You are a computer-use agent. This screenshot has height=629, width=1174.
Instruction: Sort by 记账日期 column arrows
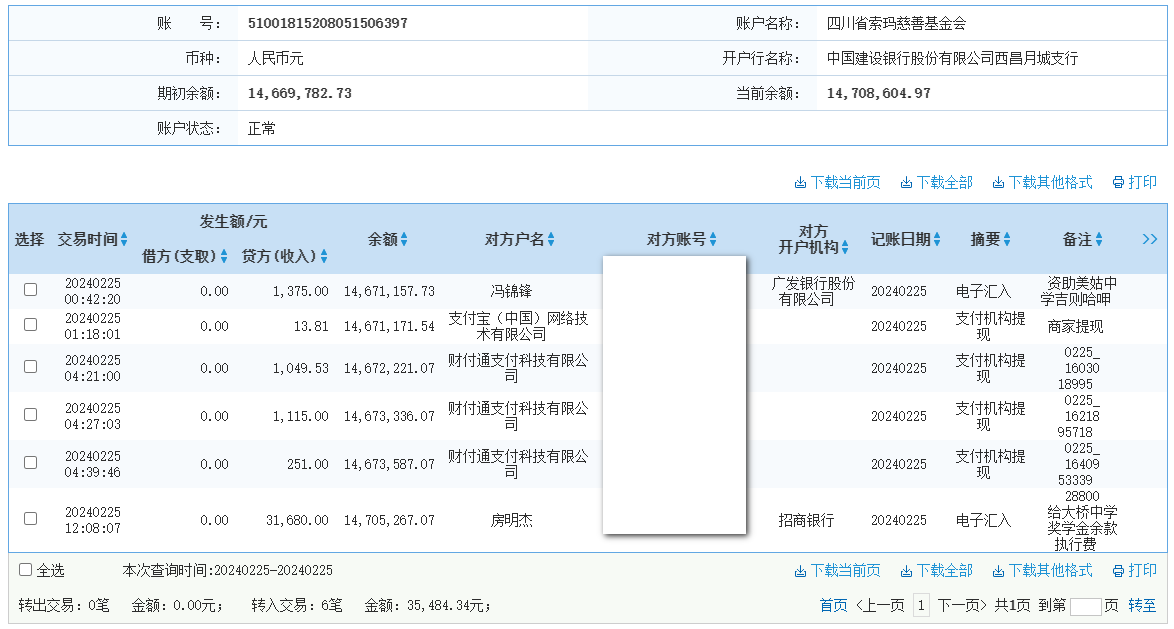(x=937, y=240)
